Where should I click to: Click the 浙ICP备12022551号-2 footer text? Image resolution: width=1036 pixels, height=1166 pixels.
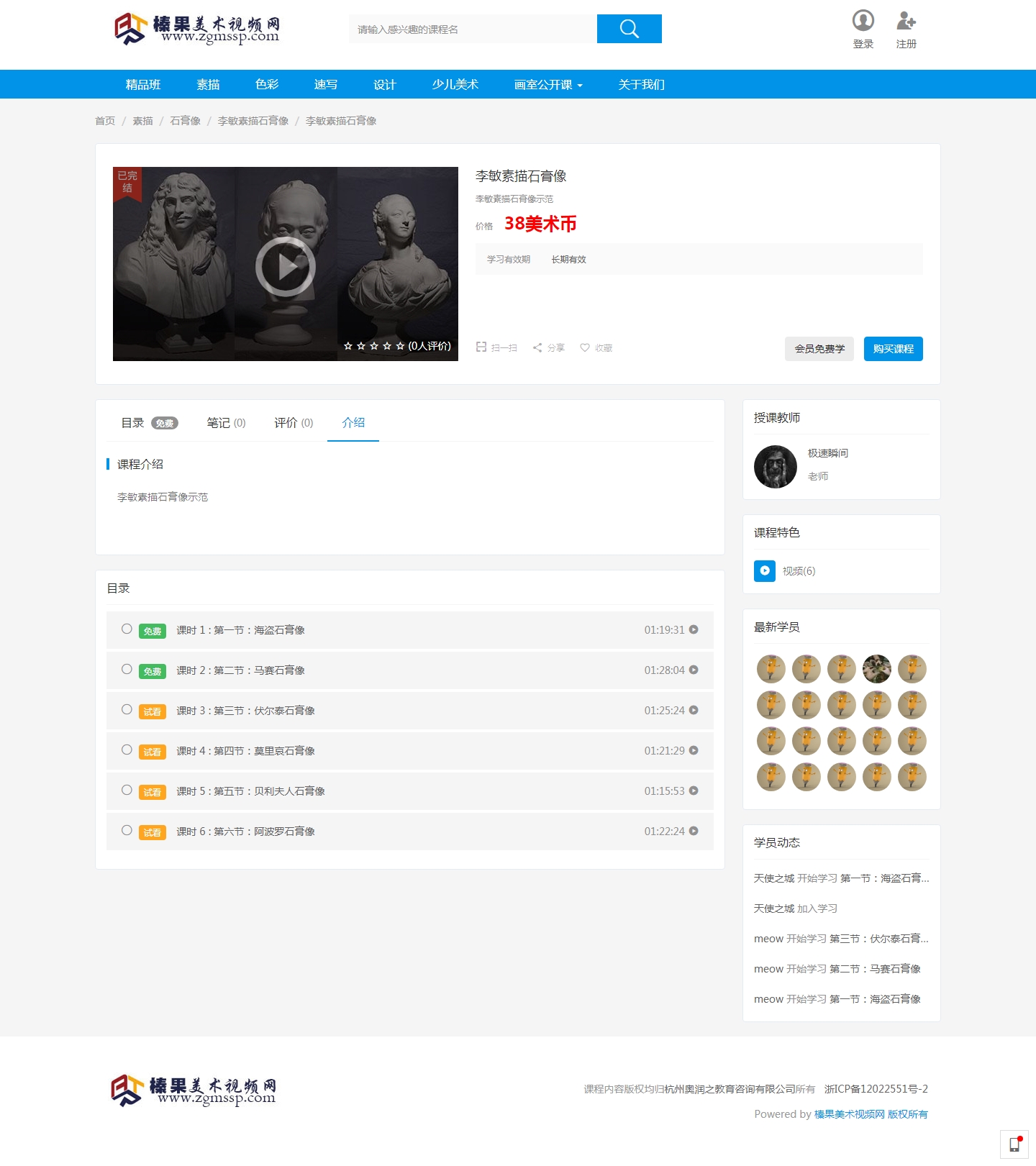(876, 1089)
